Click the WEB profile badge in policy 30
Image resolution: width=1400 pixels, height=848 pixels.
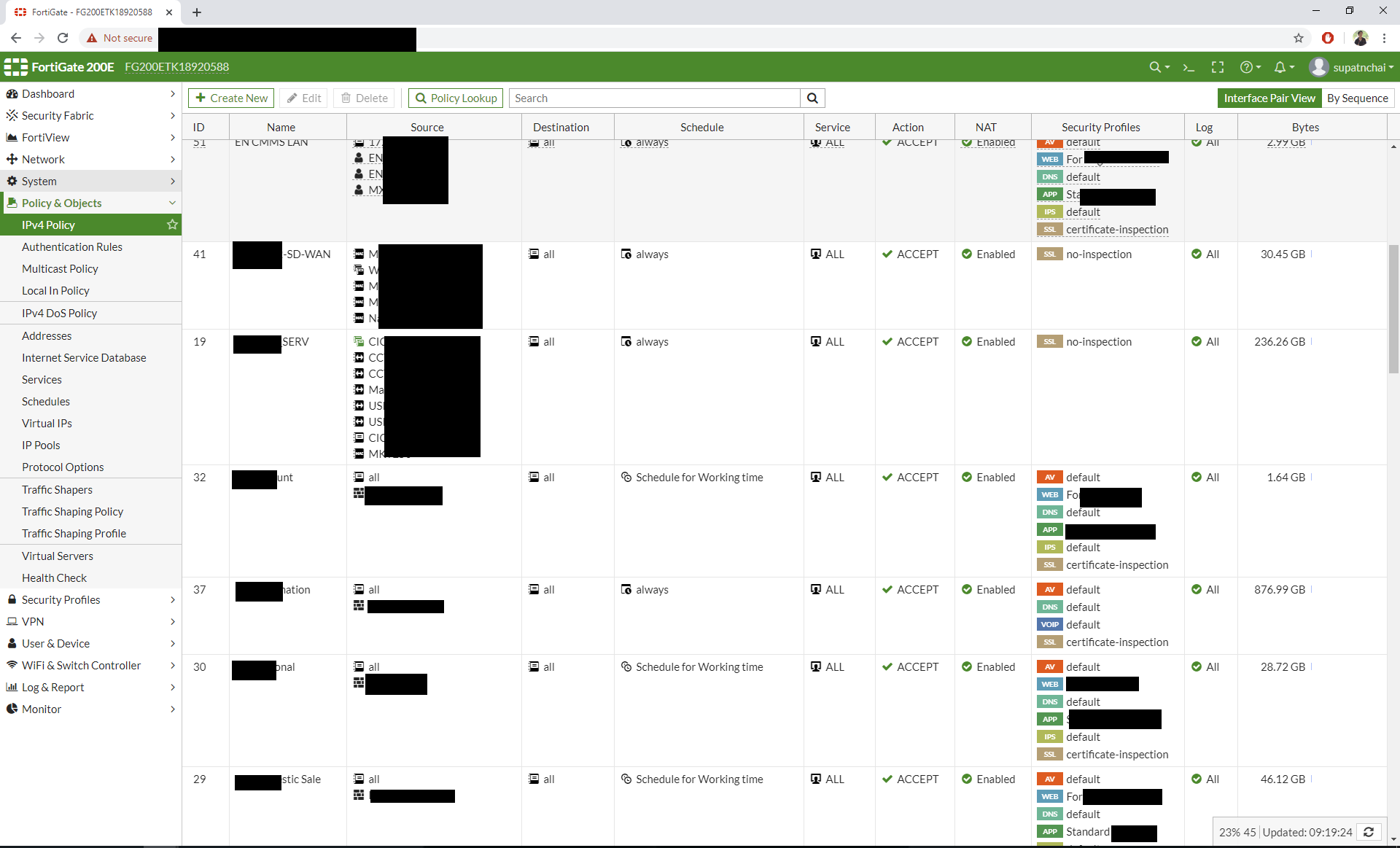coord(1049,685)
